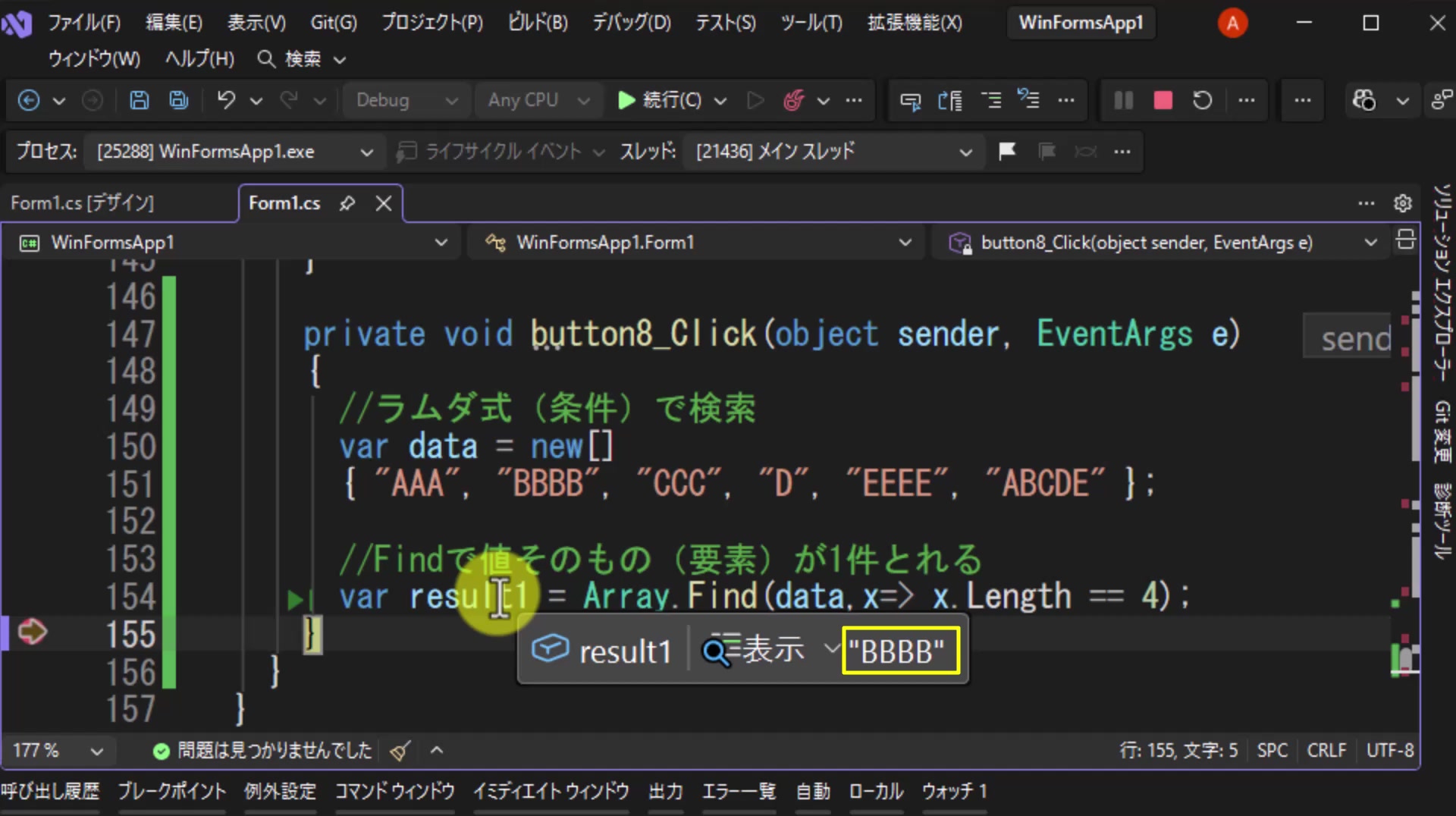
Task: Open editor settings gear icon
Action: 1403,203
